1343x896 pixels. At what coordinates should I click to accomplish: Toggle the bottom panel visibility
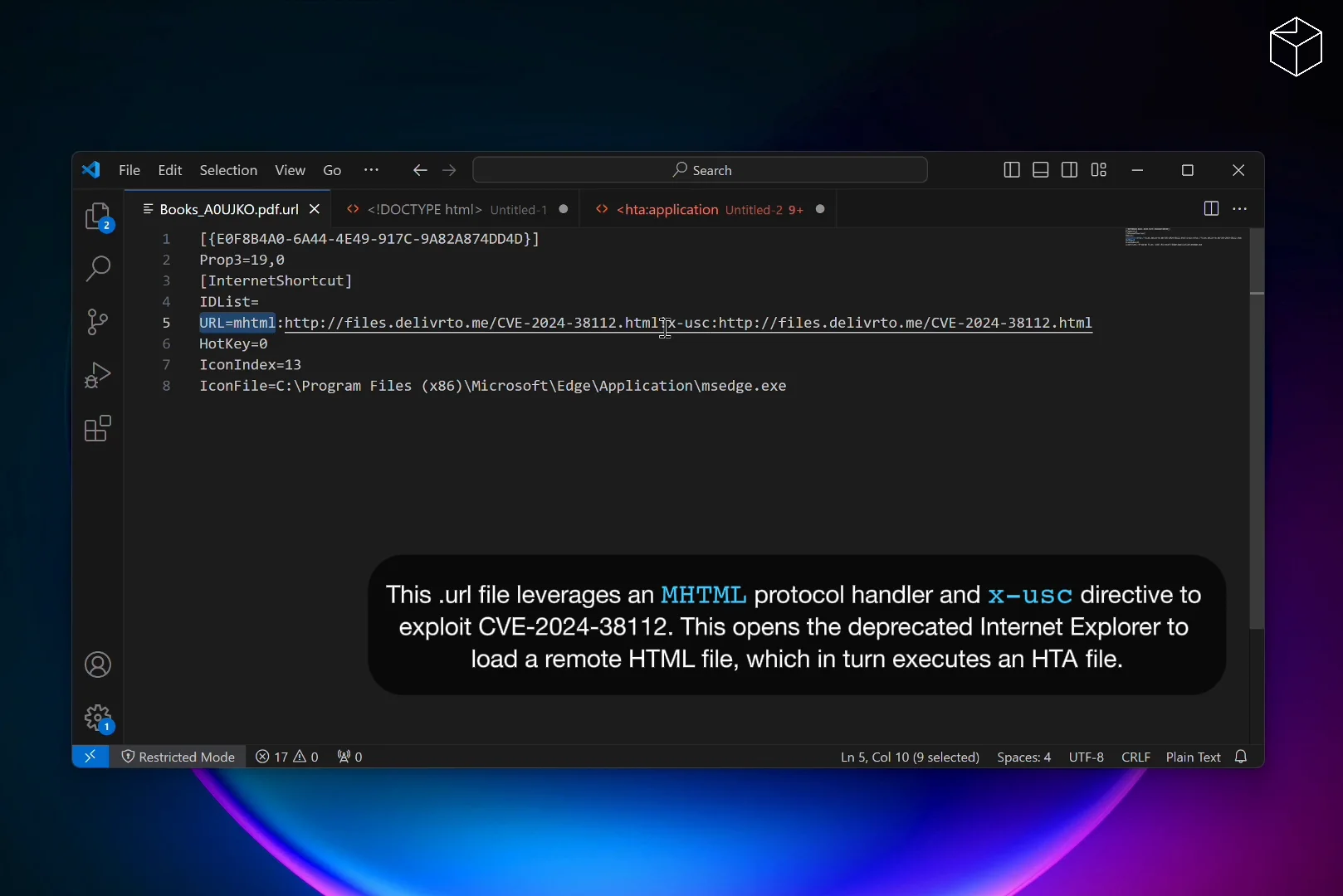(1040, 169)
